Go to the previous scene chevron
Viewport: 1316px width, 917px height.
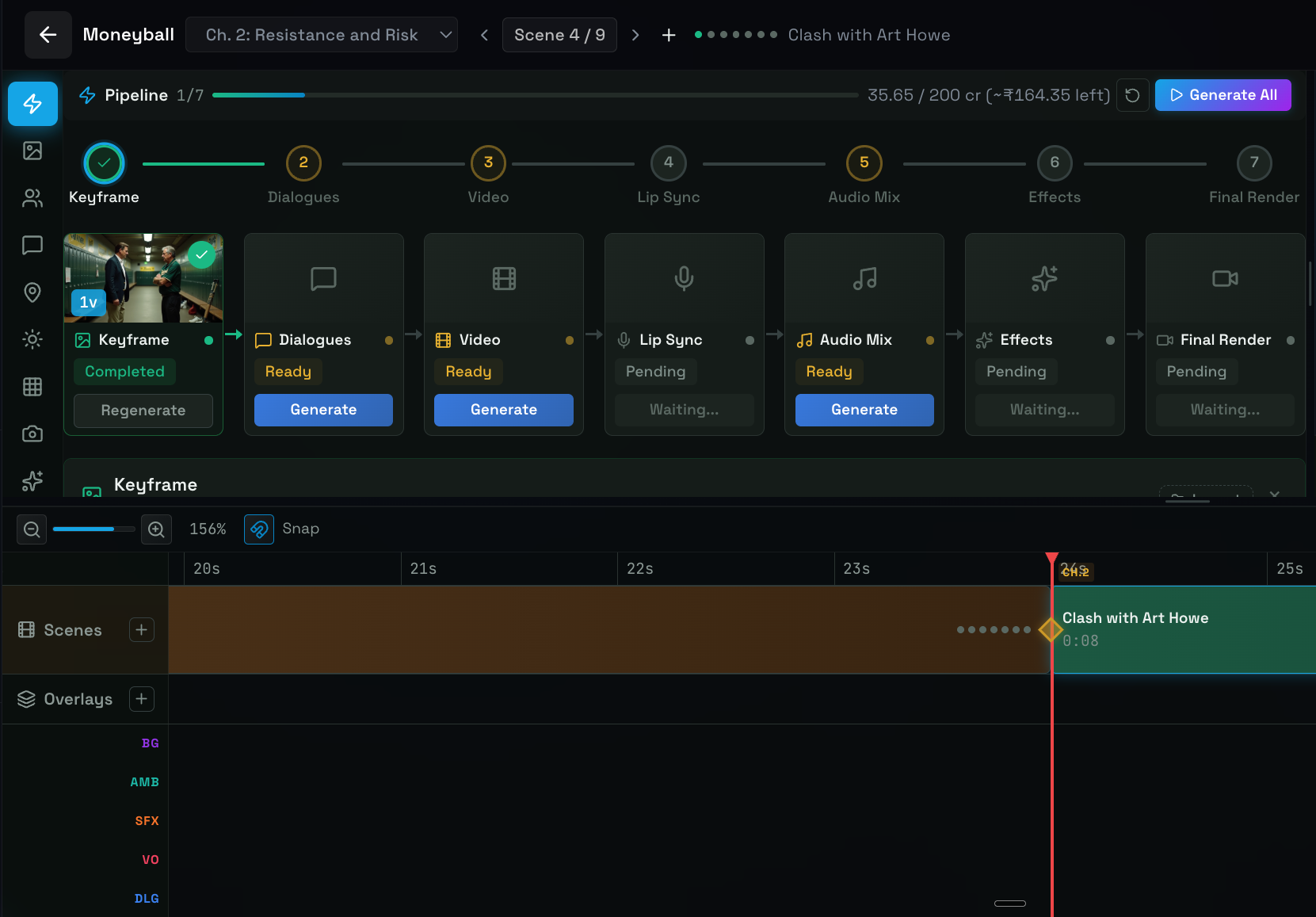484,35
